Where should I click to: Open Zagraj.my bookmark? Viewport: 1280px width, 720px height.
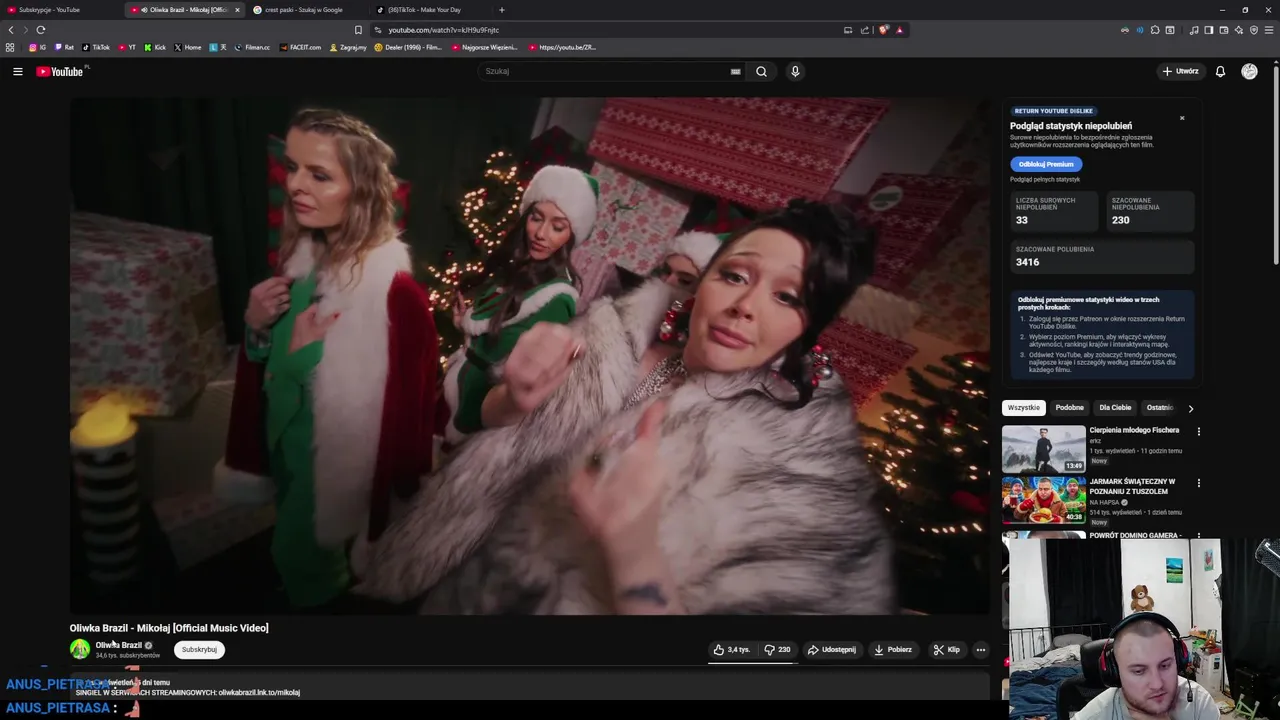pyautogui.click(x=348, y=47)
